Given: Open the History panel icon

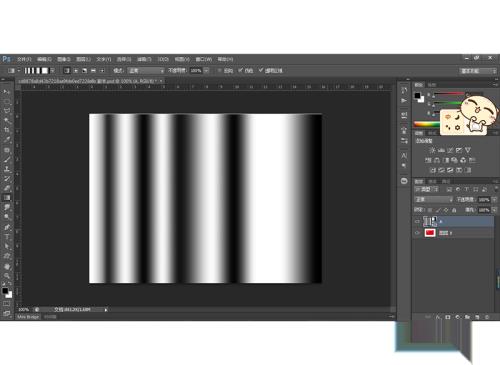Looking at the screenshot, I should pyautogui.click(x=404, y=90).
